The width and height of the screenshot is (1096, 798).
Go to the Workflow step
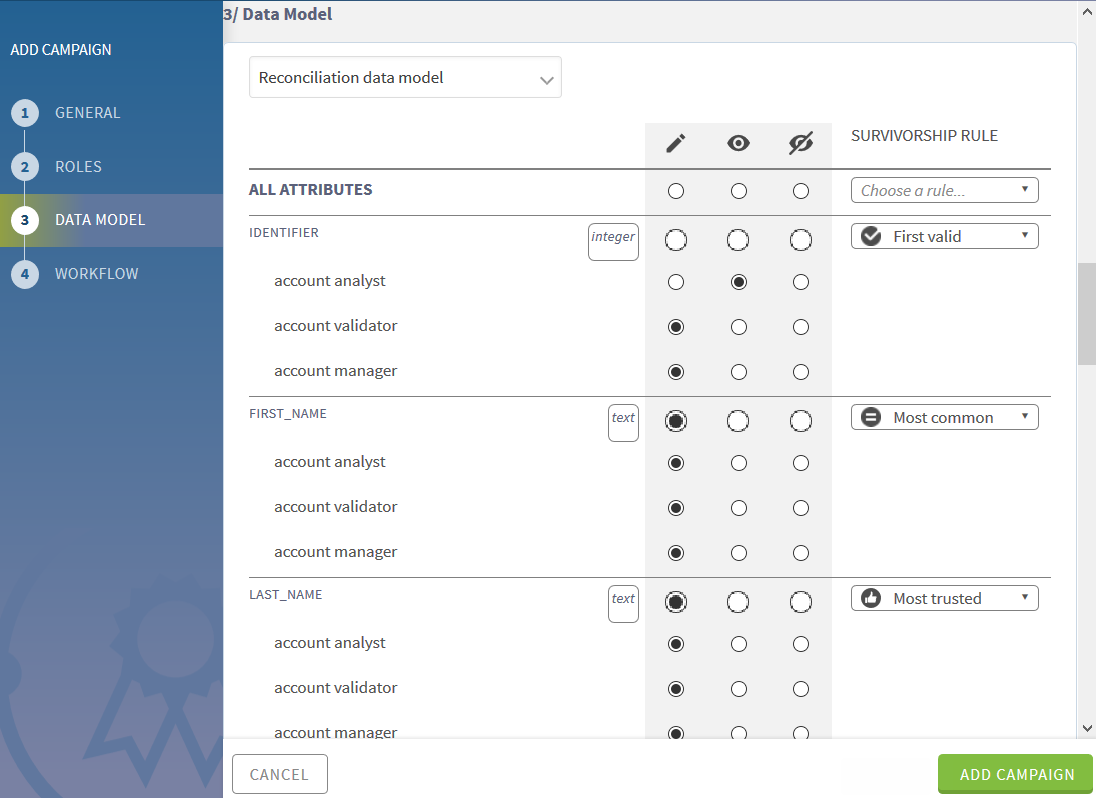pyautogui.click(x=96, y=274)
